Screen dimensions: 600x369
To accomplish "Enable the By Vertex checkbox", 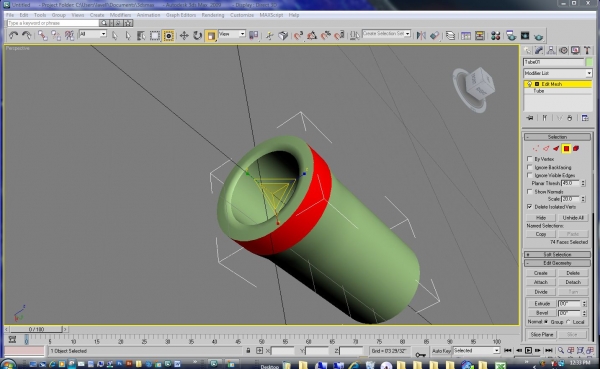I will click(x=530, y=158).
